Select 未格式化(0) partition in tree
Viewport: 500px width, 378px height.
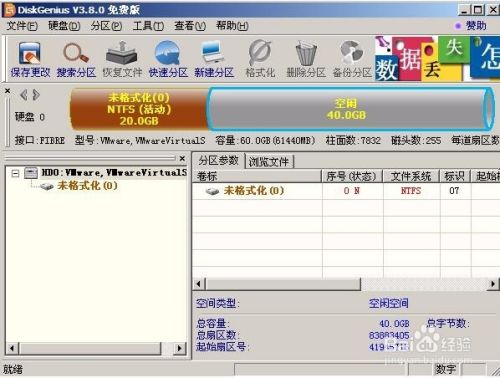click(87, 186)
